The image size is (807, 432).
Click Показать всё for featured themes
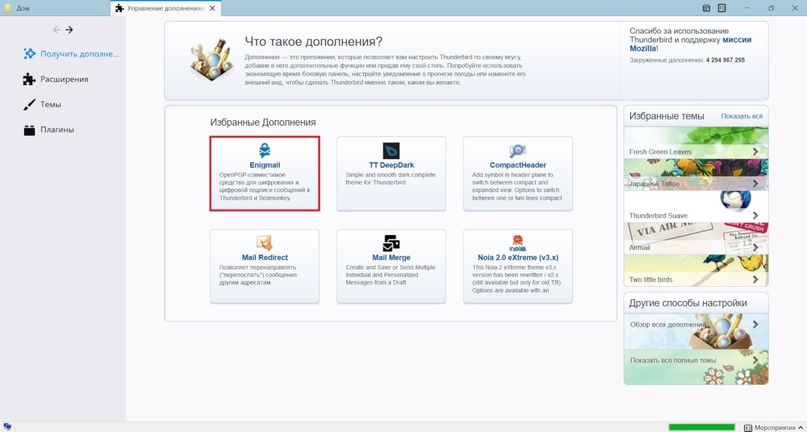tap(742, 116)
